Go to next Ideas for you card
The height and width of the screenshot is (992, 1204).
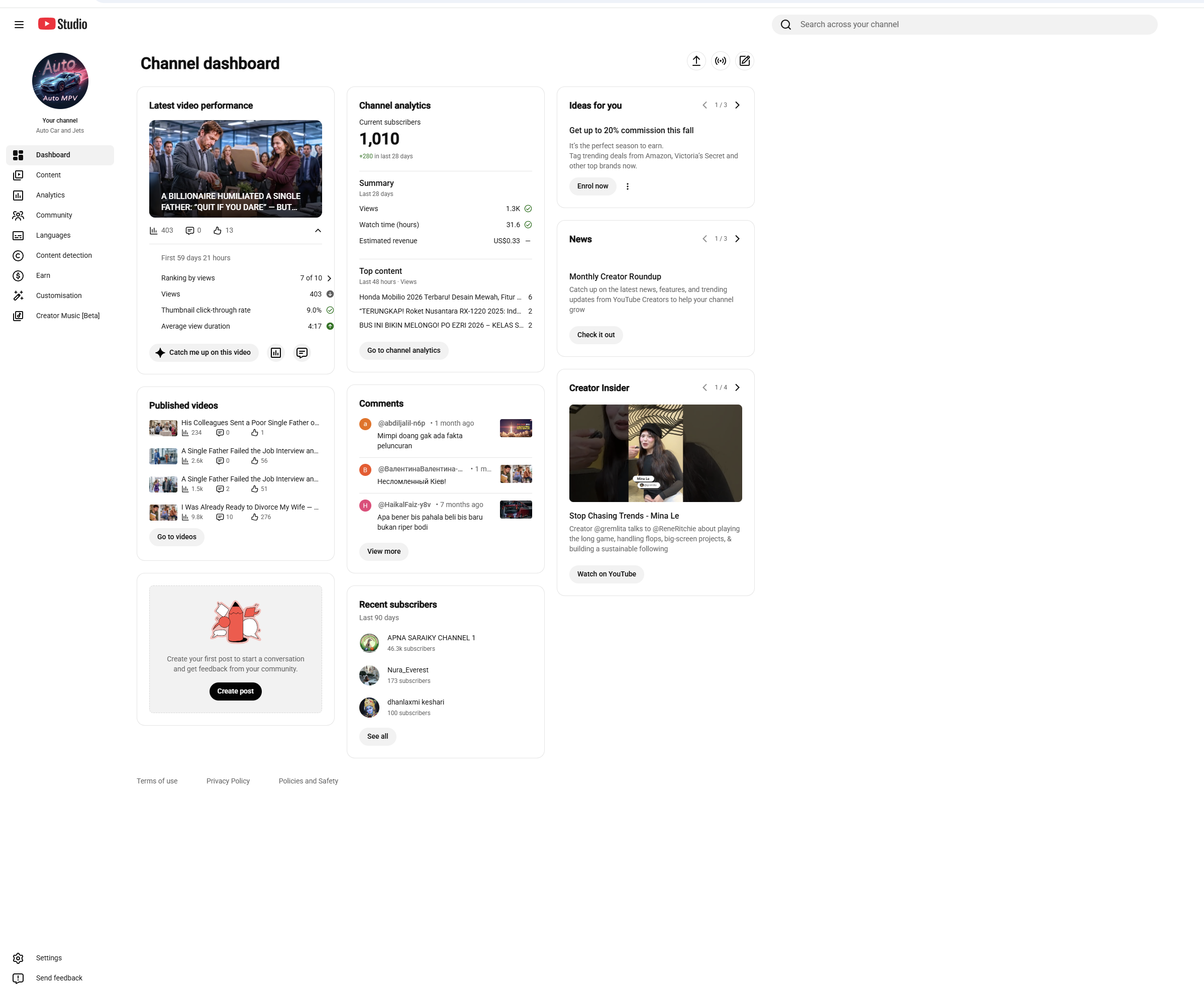click(x=737, y=105)
